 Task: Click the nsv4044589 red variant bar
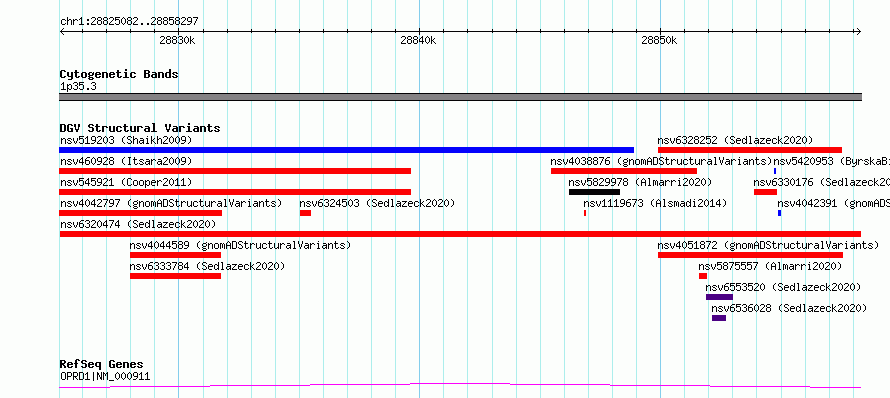(x=175, y=255)
